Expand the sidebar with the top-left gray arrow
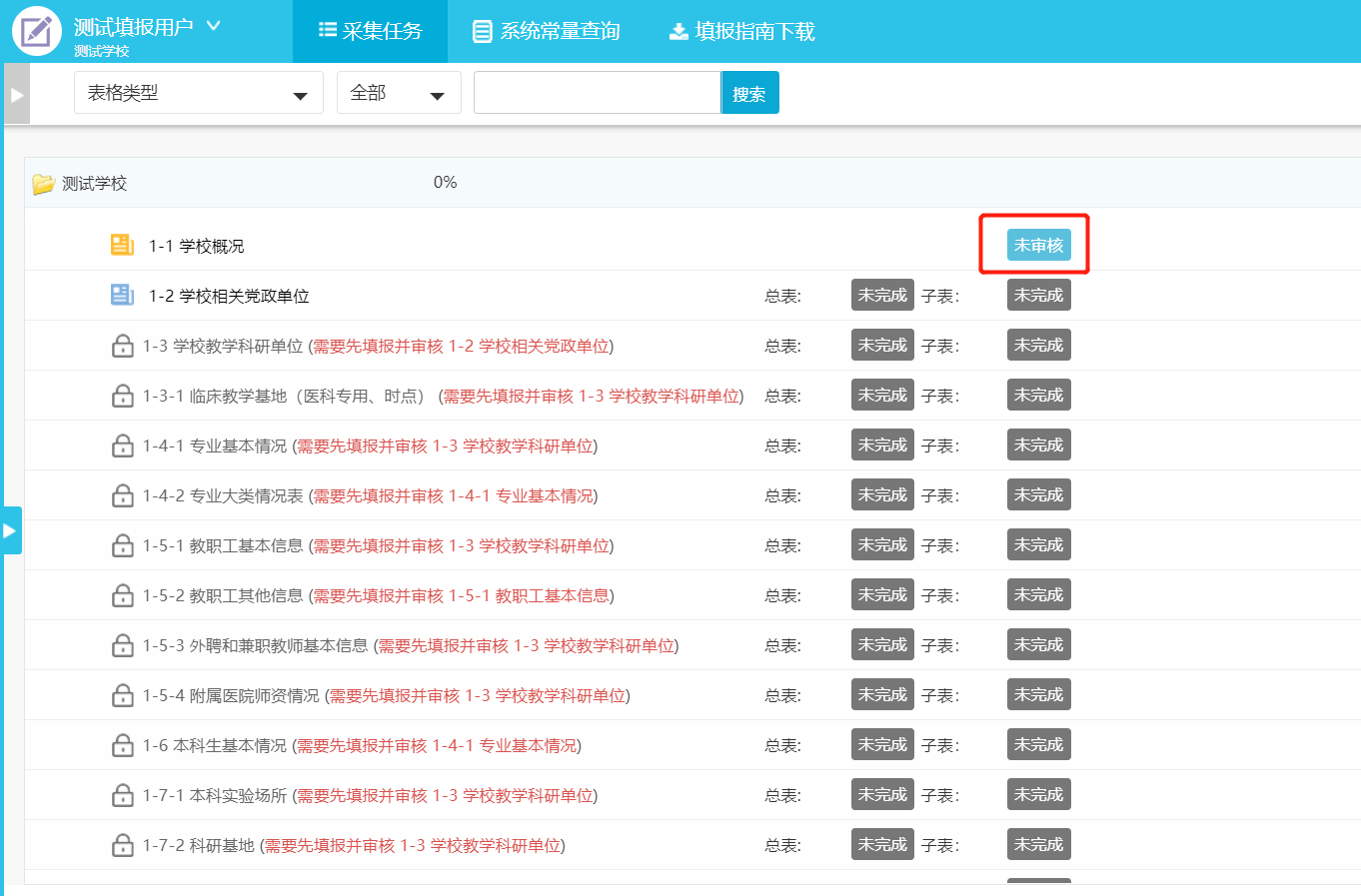 (16, 95)
